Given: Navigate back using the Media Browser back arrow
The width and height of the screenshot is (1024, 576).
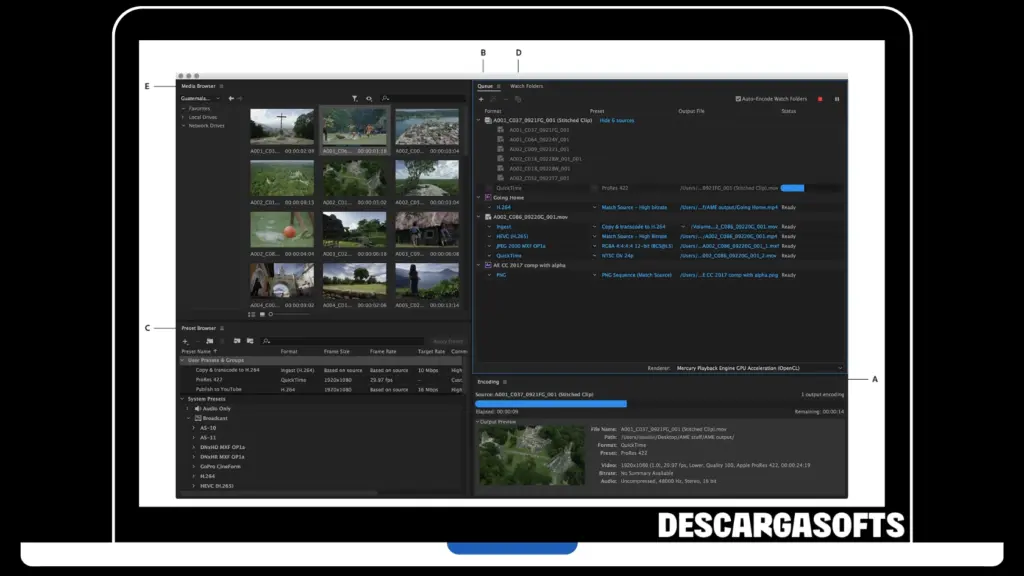Looking at the screenshot, I should point(231,97).
